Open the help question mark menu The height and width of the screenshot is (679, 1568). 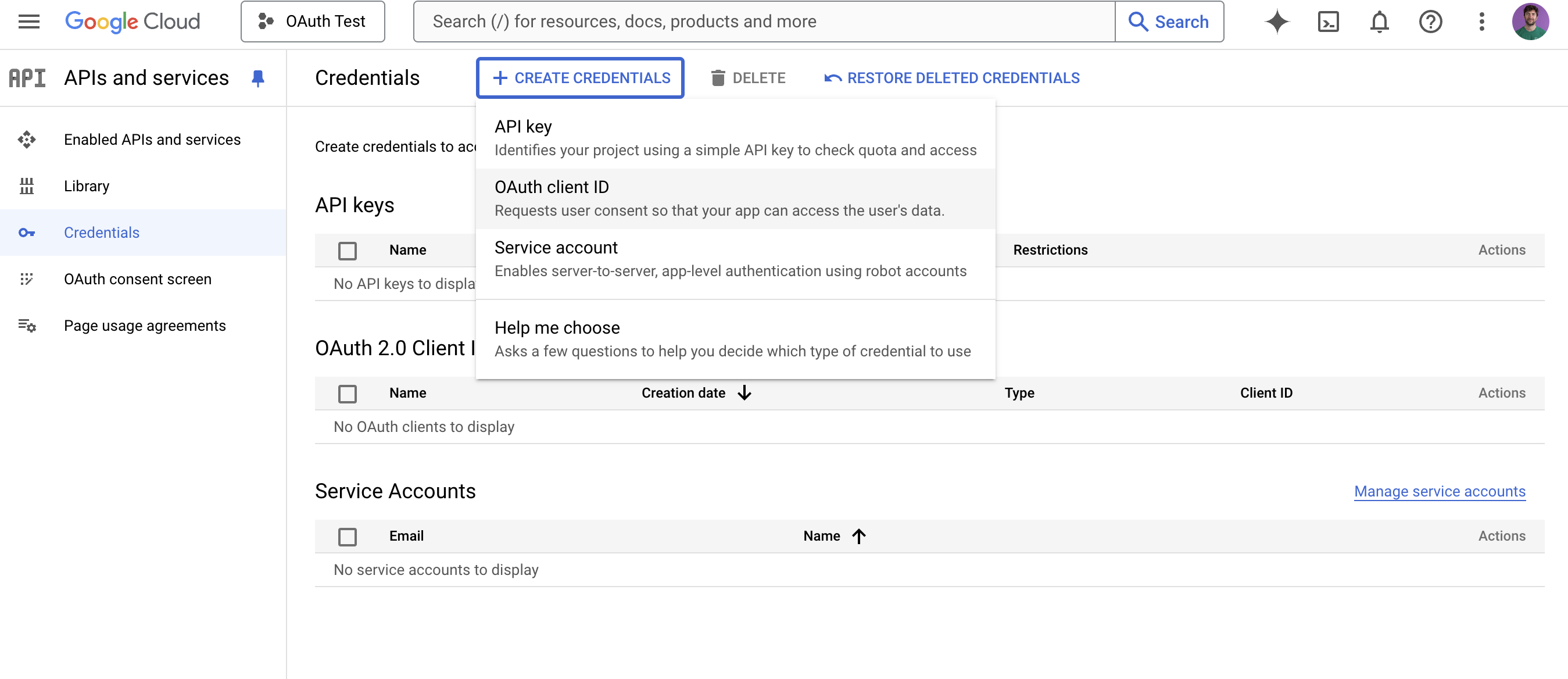coord(1430,22)
